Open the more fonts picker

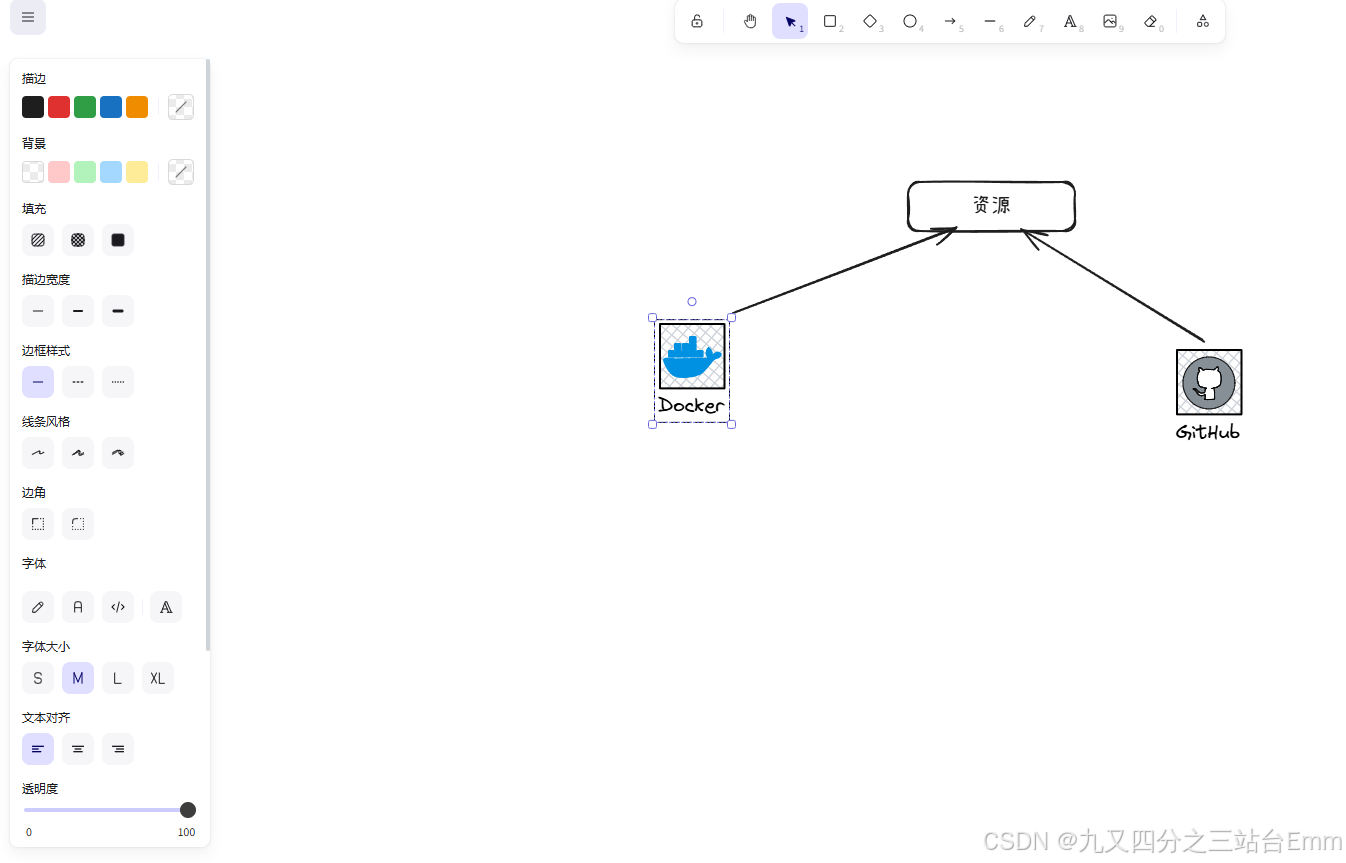(166, 607)
